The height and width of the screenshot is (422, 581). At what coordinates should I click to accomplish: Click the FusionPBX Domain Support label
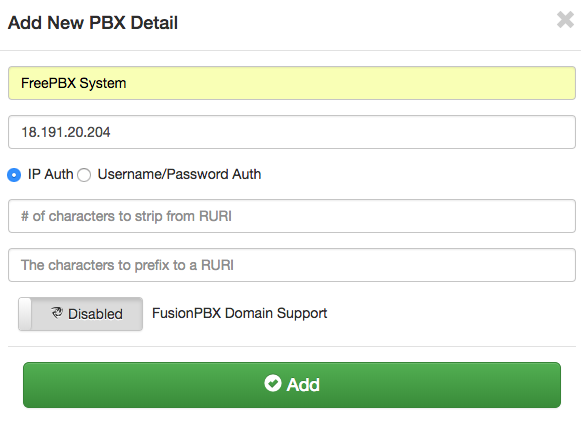point(239,313)
